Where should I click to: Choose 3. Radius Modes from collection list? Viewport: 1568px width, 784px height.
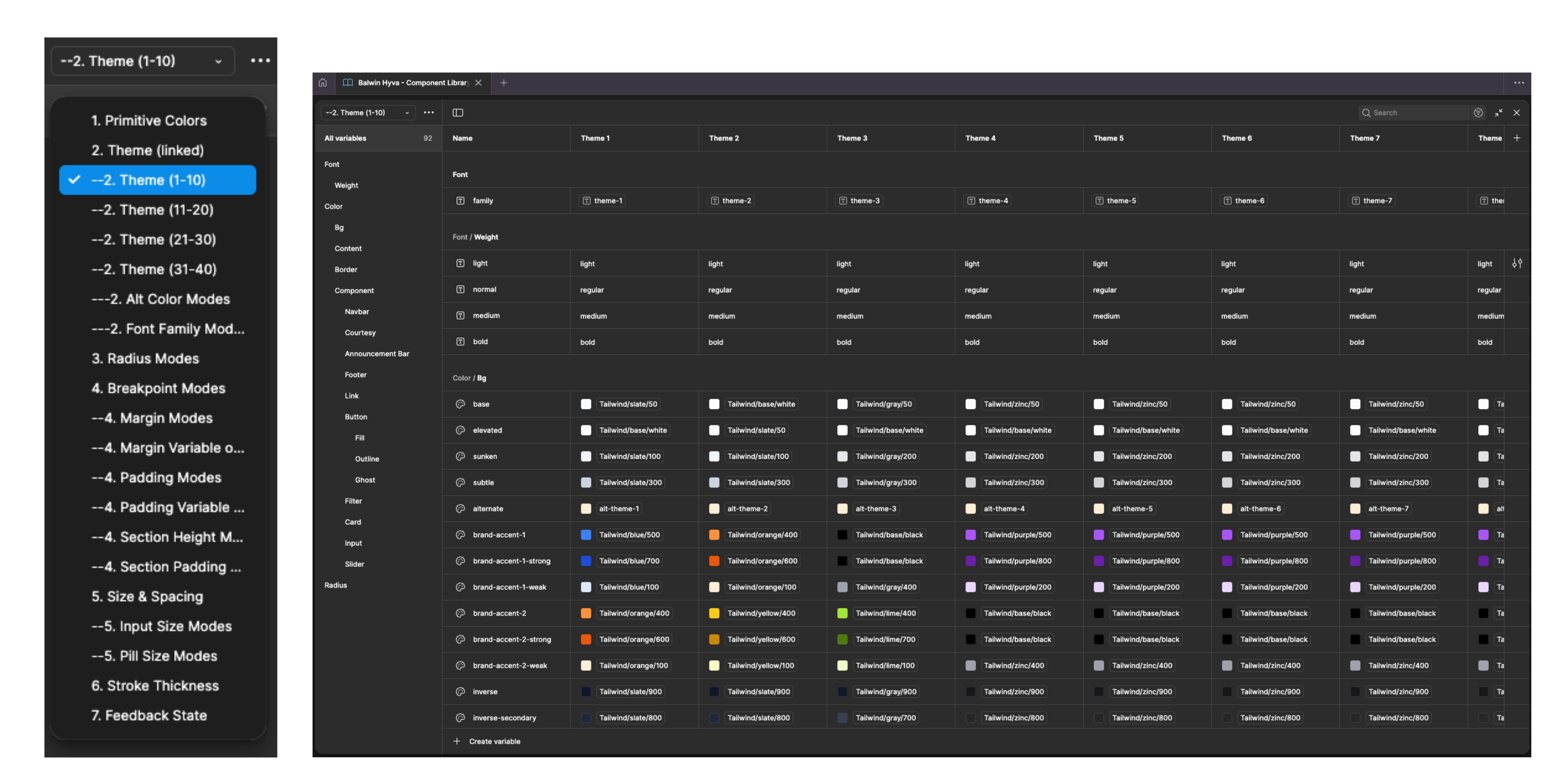pos(145,358)
